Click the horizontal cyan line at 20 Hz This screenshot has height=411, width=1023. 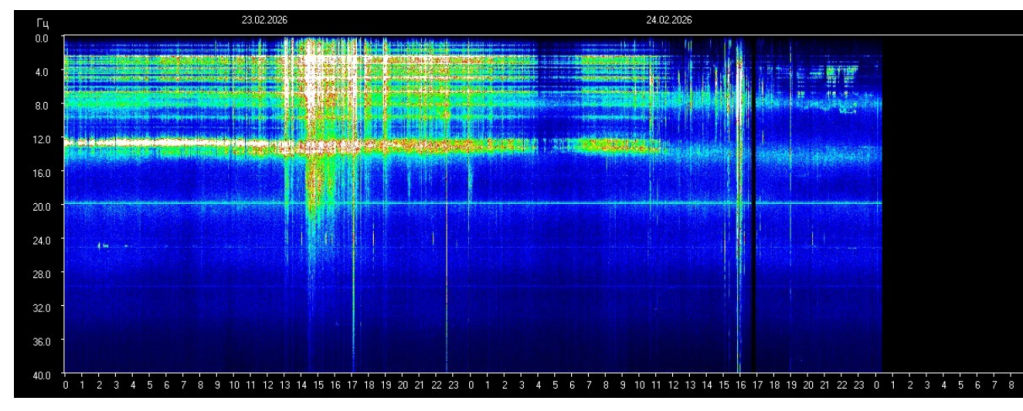(x=473, y=203)
